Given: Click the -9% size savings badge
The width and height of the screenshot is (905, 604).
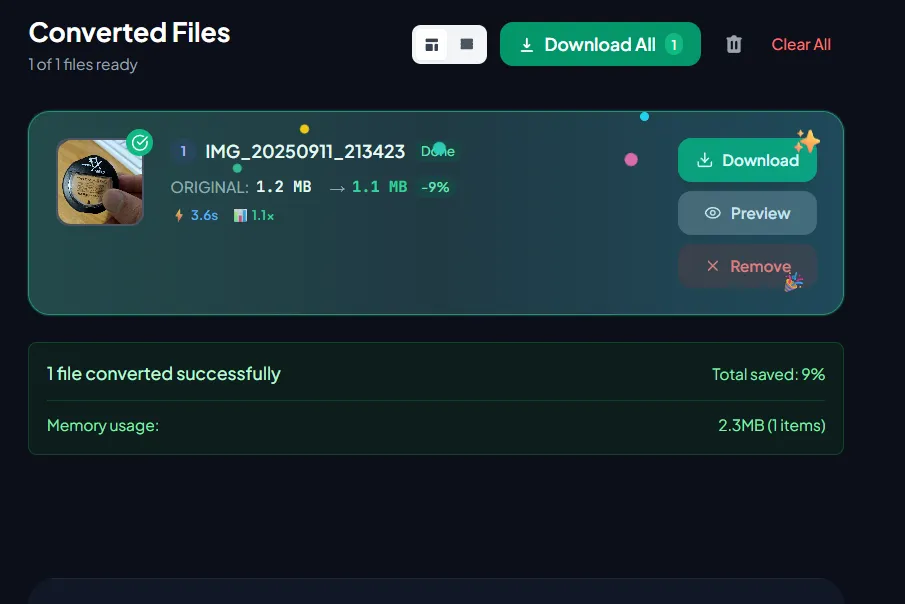Looking at the screenshot, I should click(x=436, y=187).
